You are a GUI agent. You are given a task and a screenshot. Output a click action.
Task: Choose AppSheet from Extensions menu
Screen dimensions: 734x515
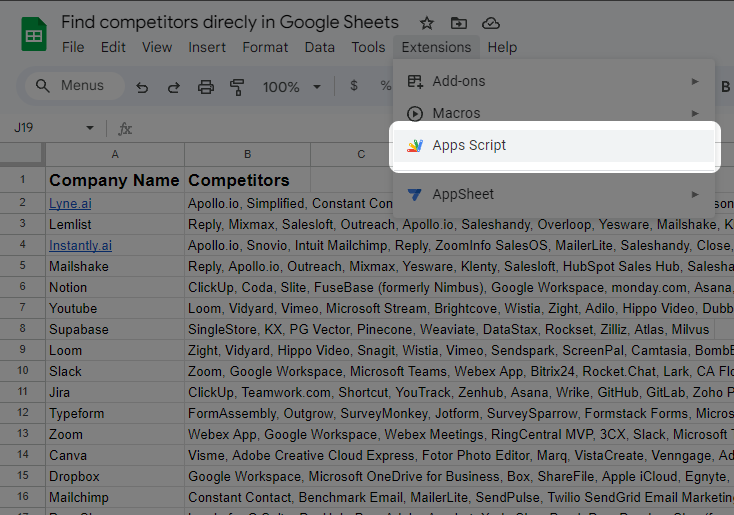click(554, 194)
